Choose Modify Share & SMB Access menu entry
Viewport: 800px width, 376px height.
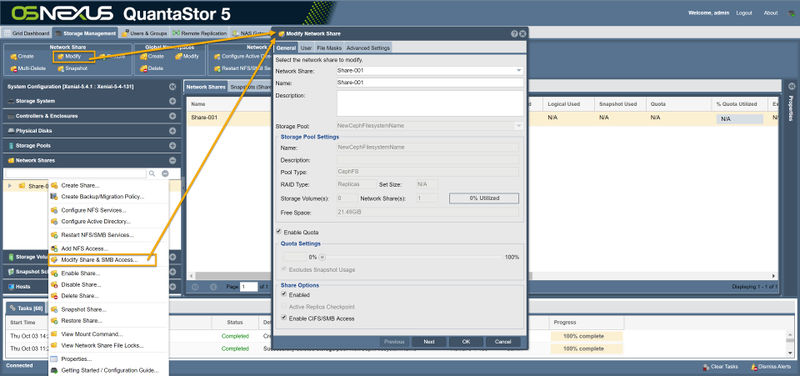coord(102,260)
